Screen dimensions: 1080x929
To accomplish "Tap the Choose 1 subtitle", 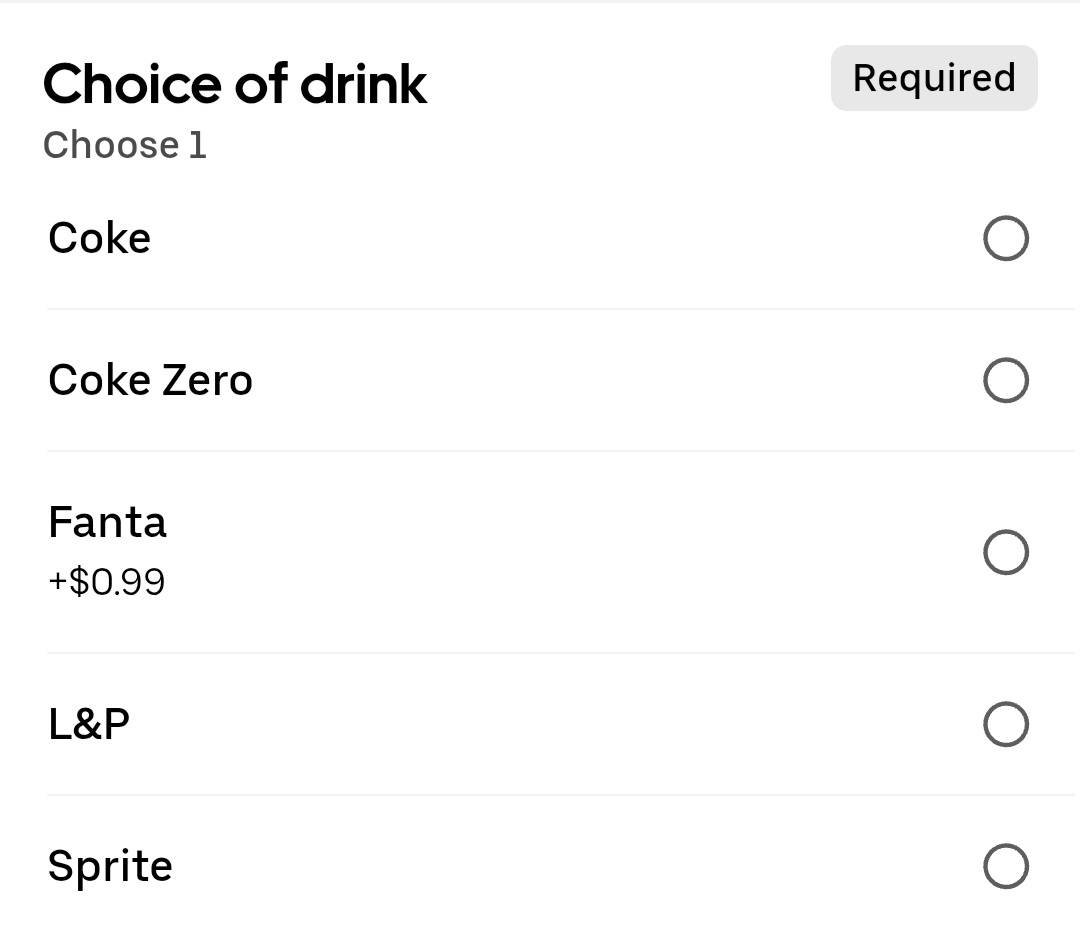I will [x=125, y=145].
